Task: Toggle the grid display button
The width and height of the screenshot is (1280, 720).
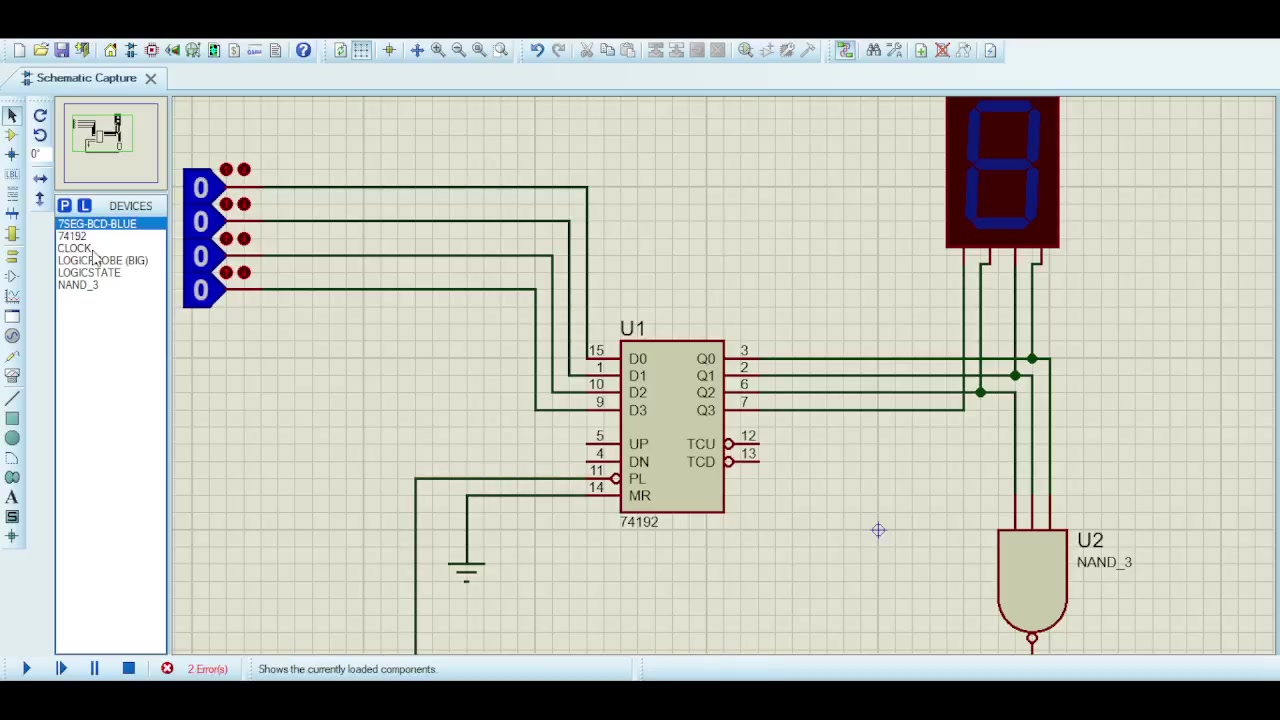Action: pos(361,50)
